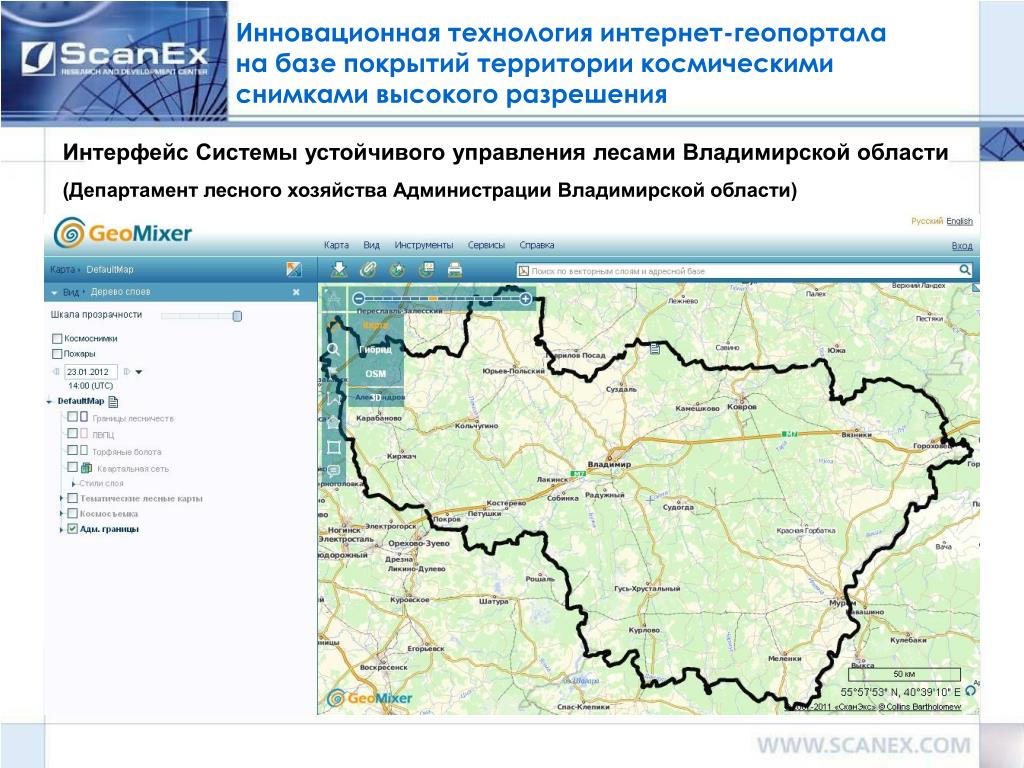Screen dimensions: 1024x768
Task: Check the Торфяные болота layer checkbox
Action: click(x=72, y=450)
